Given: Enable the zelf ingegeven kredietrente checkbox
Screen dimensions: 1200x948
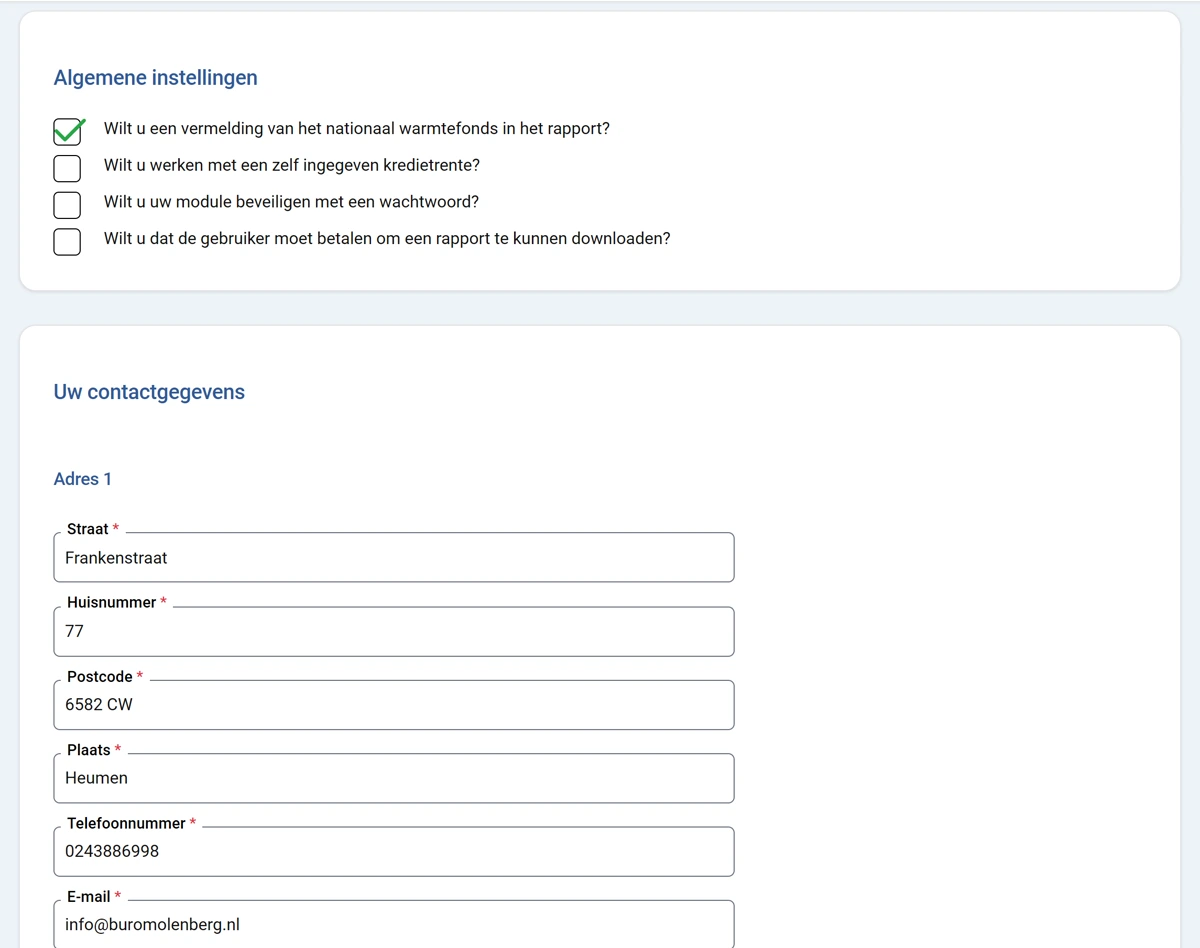Looking at the screenshot, I should coord(67,168).
